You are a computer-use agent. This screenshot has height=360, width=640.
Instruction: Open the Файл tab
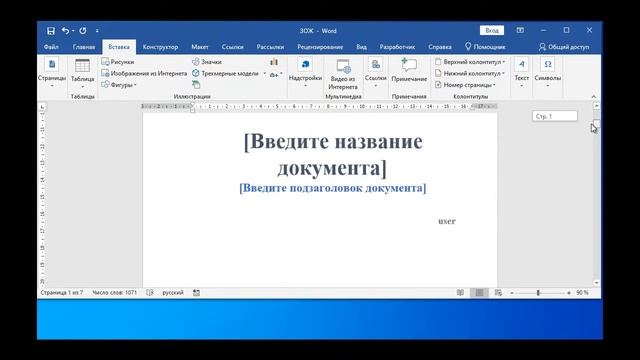click(x=51, y=47)
